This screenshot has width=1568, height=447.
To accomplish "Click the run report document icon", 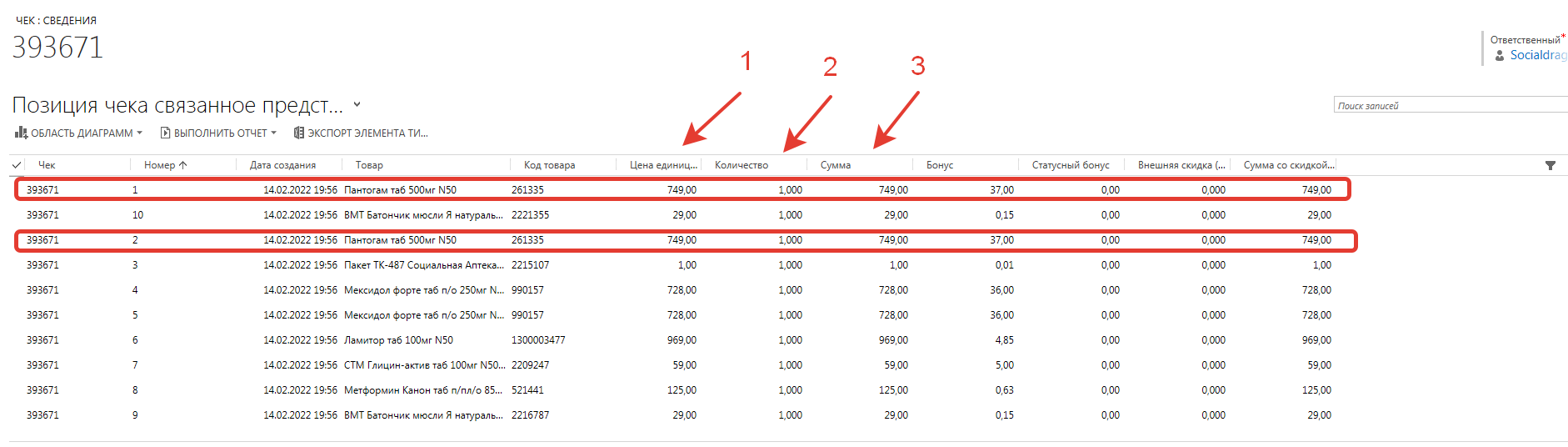I will click(165, 133).
